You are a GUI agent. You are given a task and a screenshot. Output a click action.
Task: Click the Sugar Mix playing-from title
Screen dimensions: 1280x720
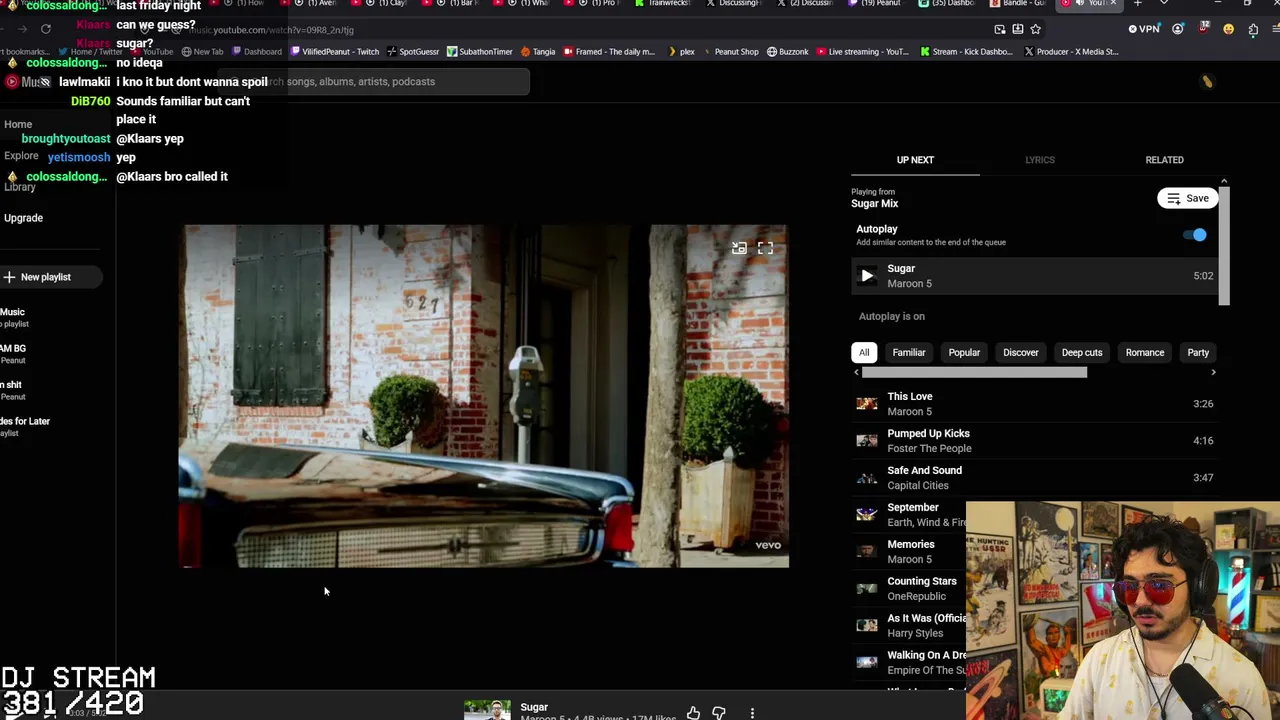pos(875,204)
